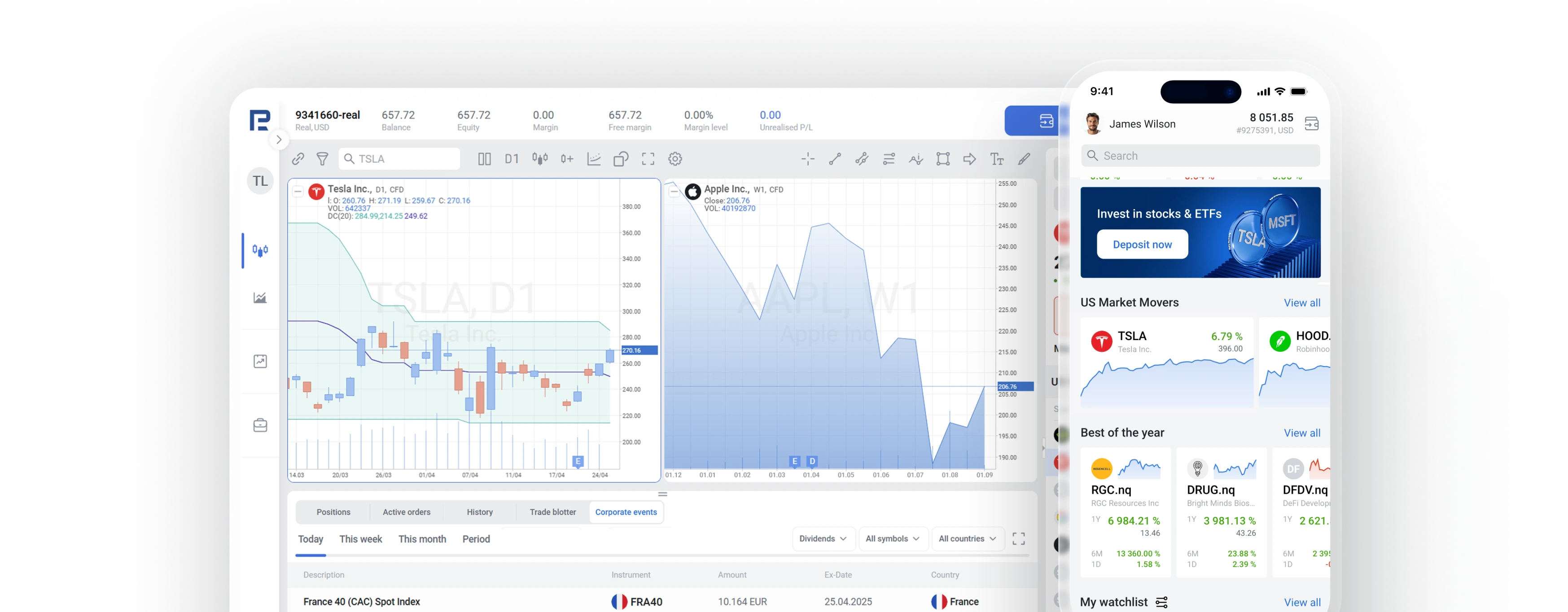Toggle fullscreen chart icon in toolbar
This screenshot has width=1568, height=612.
(x=648, y=159)
